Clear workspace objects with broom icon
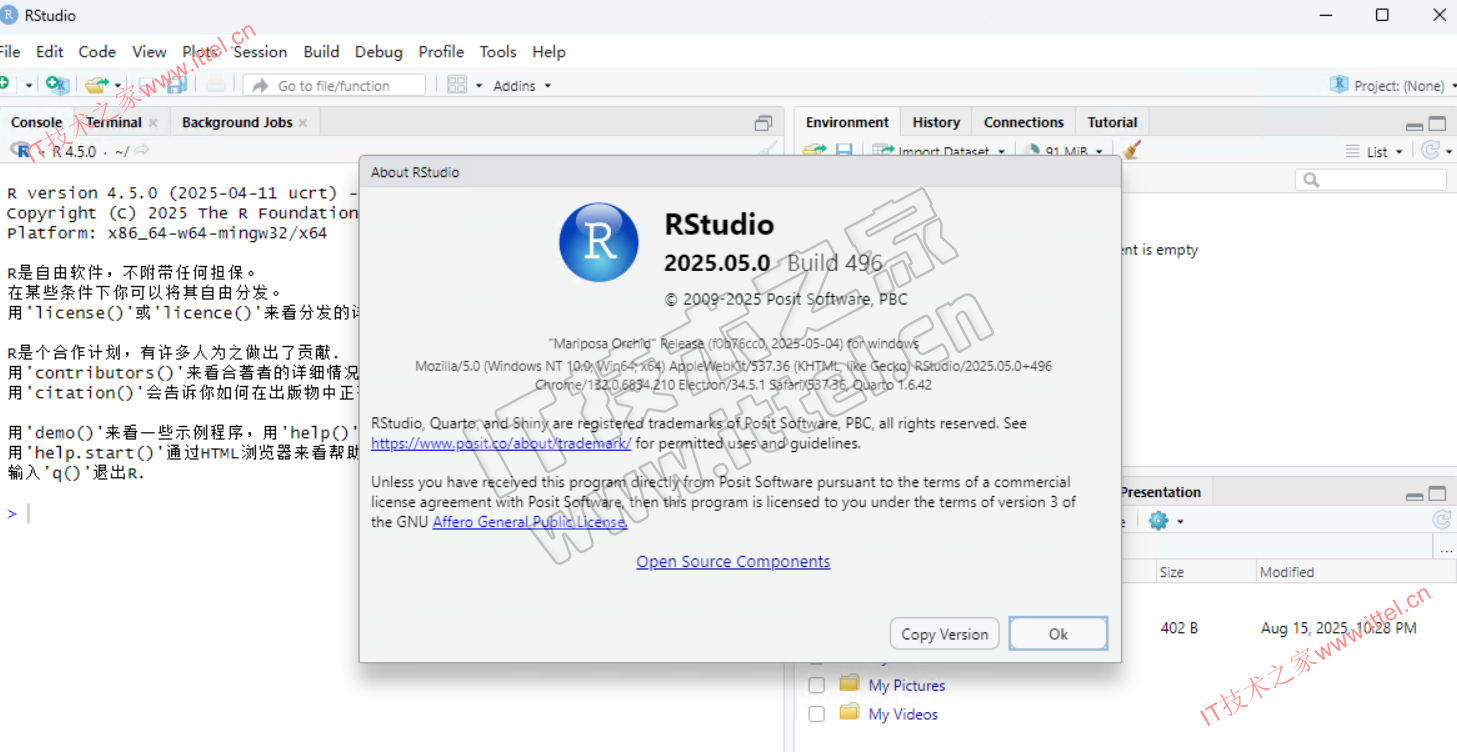The image size is (1457, 752). click(1132, 150)
